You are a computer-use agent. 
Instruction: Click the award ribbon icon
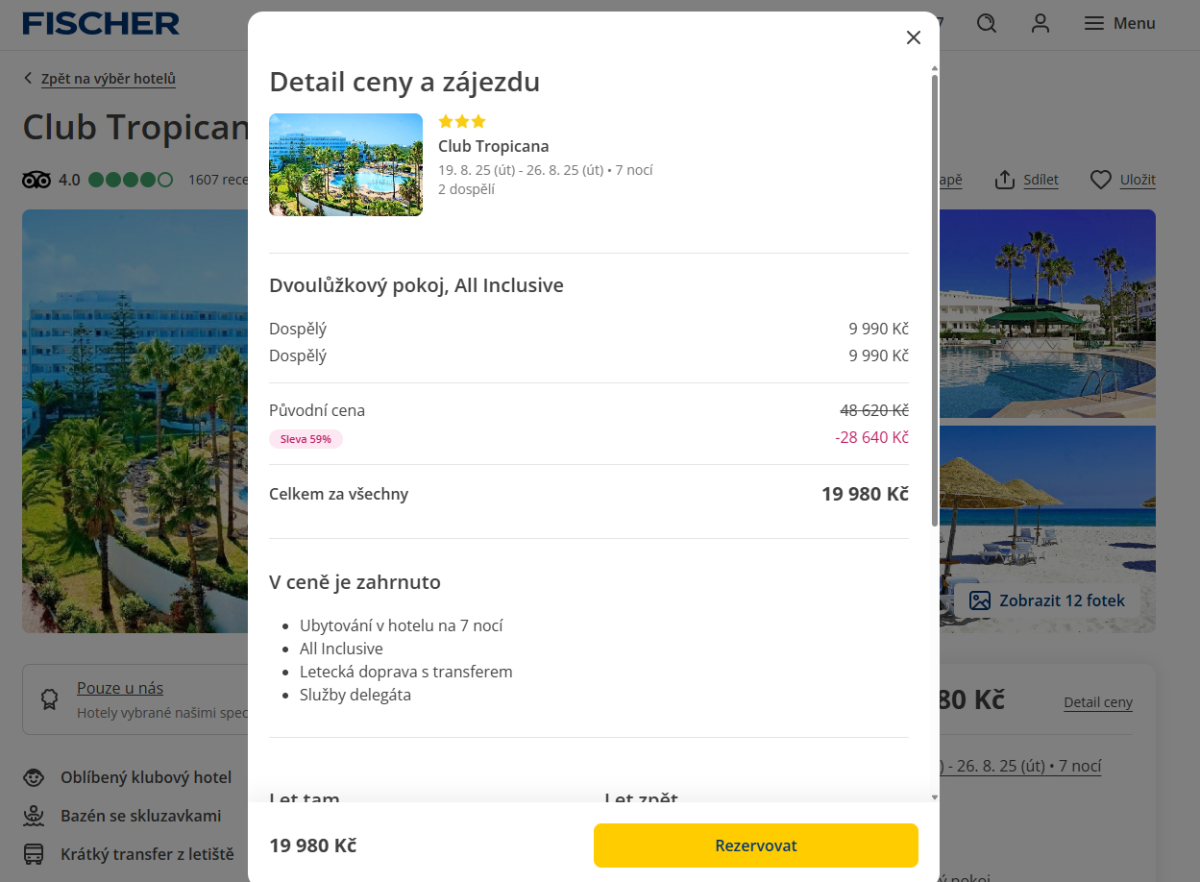click(49, 699)
